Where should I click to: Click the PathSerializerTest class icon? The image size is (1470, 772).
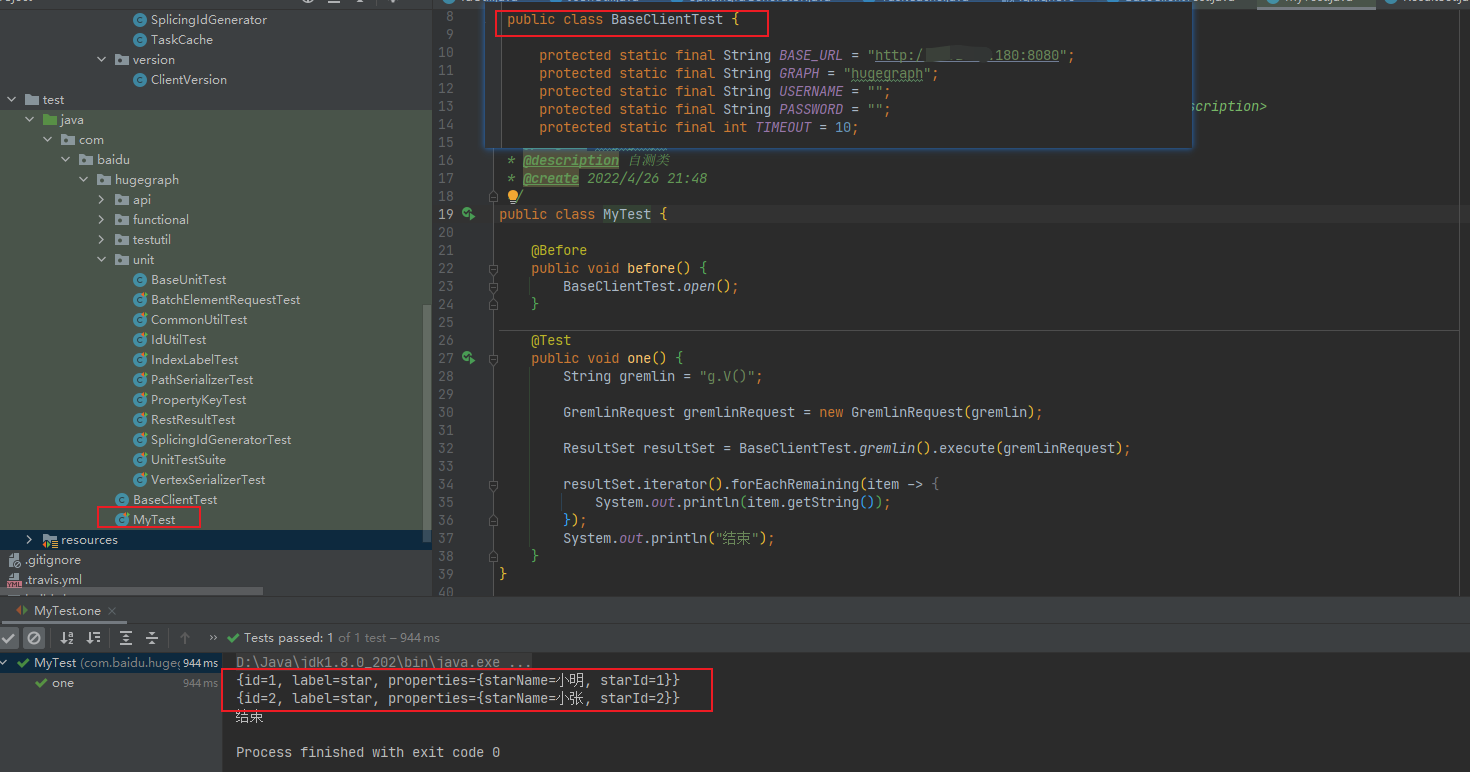pos(141,379)
